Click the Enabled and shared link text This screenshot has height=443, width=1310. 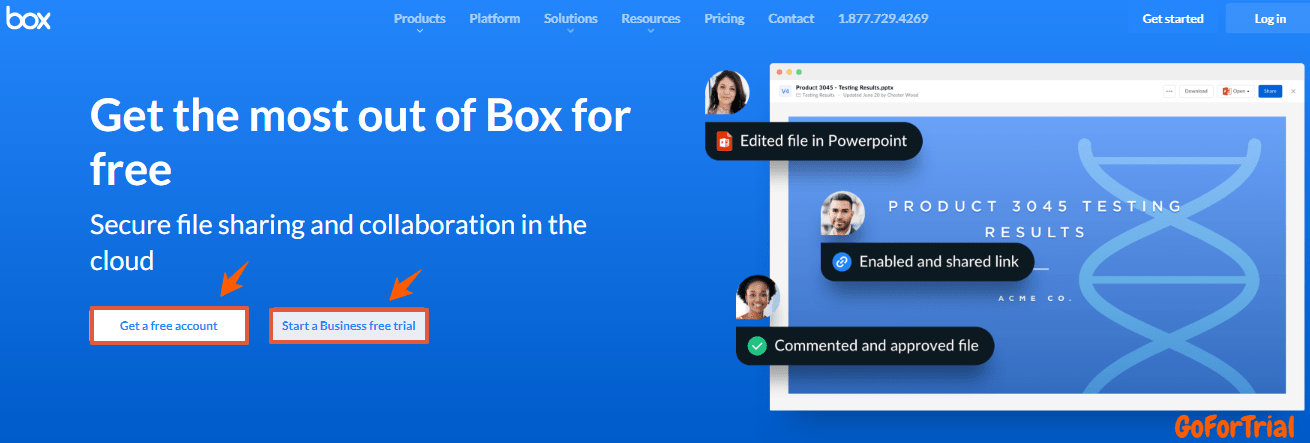tap(939, 262)
